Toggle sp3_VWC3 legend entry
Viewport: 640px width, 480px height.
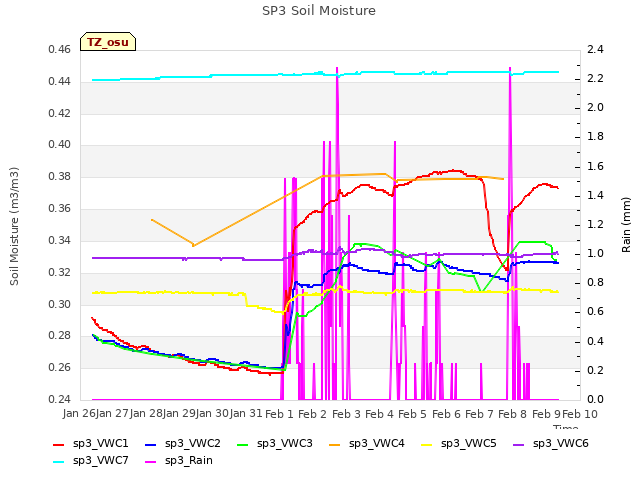[275, 444]
